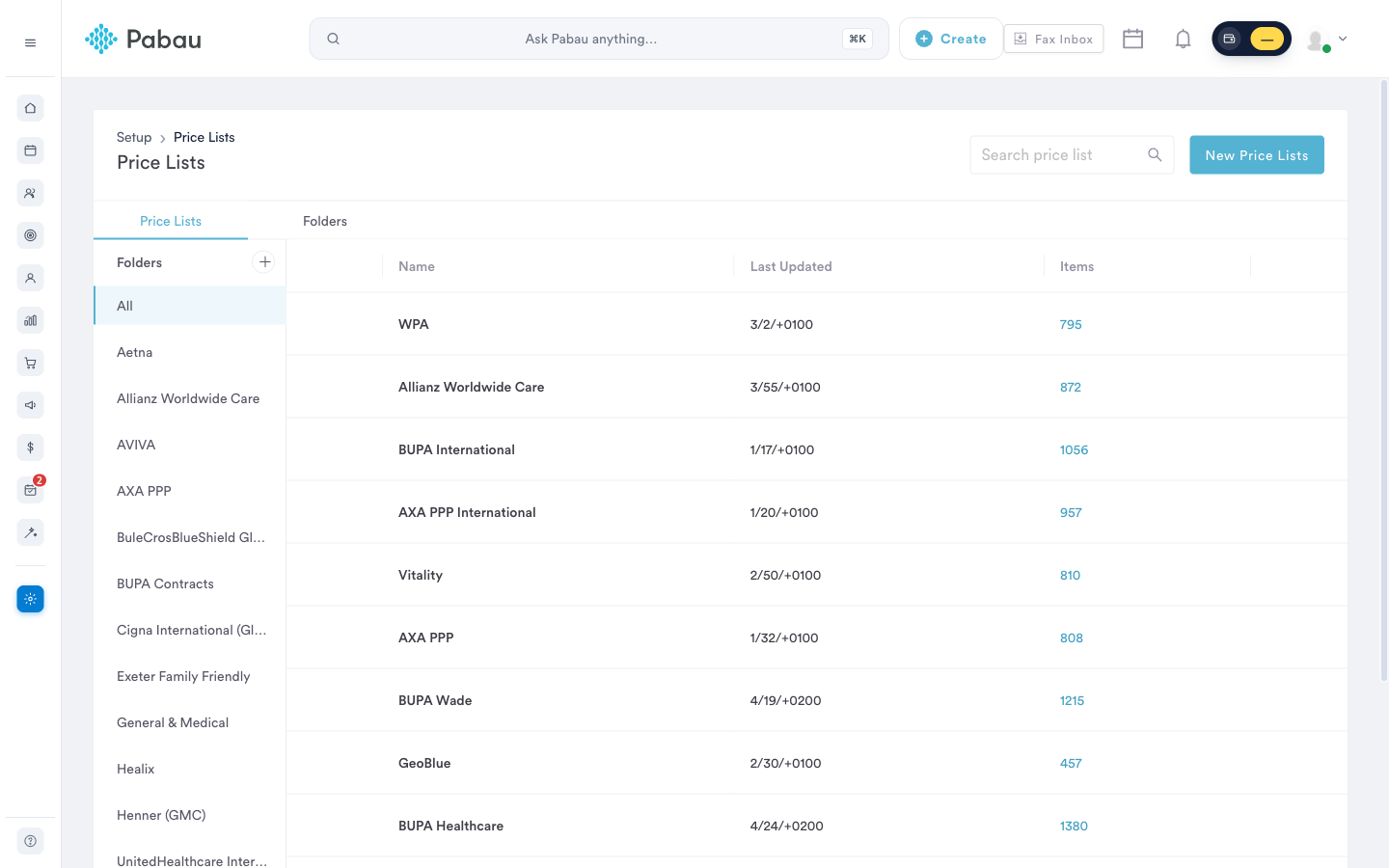Image resolution: width=1389 pixels, height=868 pixels.
Task: Open the BUPA Healthcare price list
Action: pyautogui.click(x=817, y=826)
